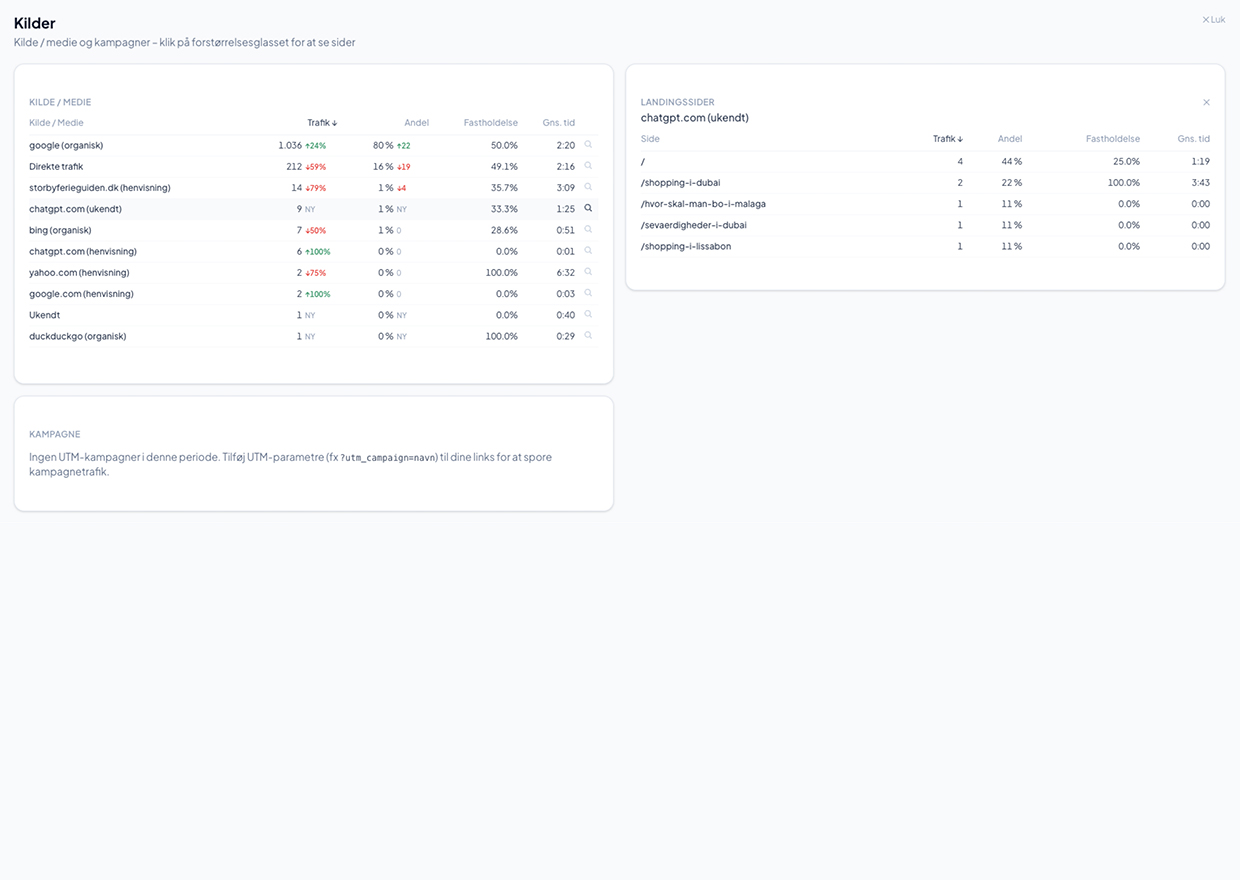Inspect duckduckgo (organisk) using its magnifier icon
The image size is (1240, 880).
pyautogui.click(x=588, y=336)
